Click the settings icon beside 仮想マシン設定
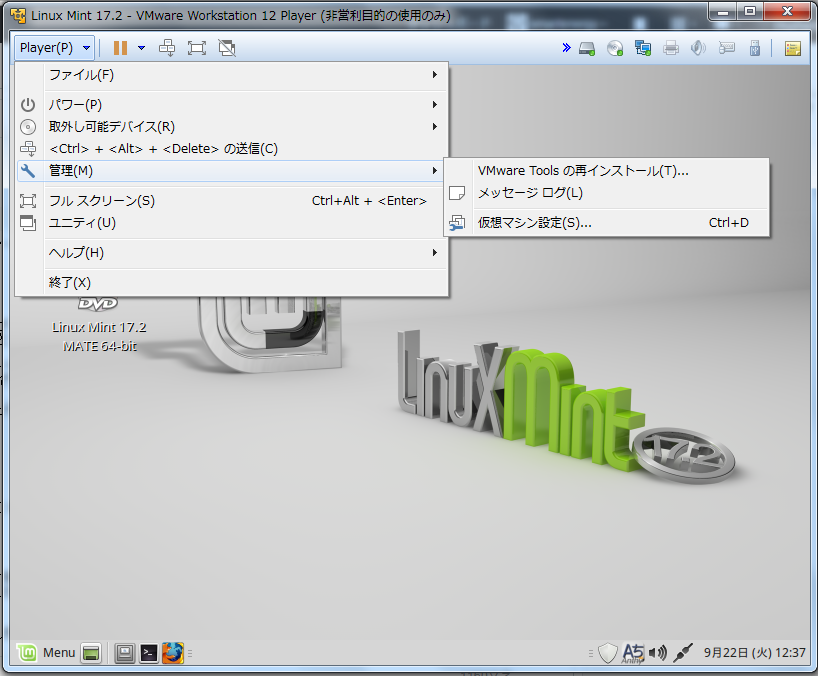The height and width of the screenshot is (676, 818). pyautogui.click(x=457, y=223)
